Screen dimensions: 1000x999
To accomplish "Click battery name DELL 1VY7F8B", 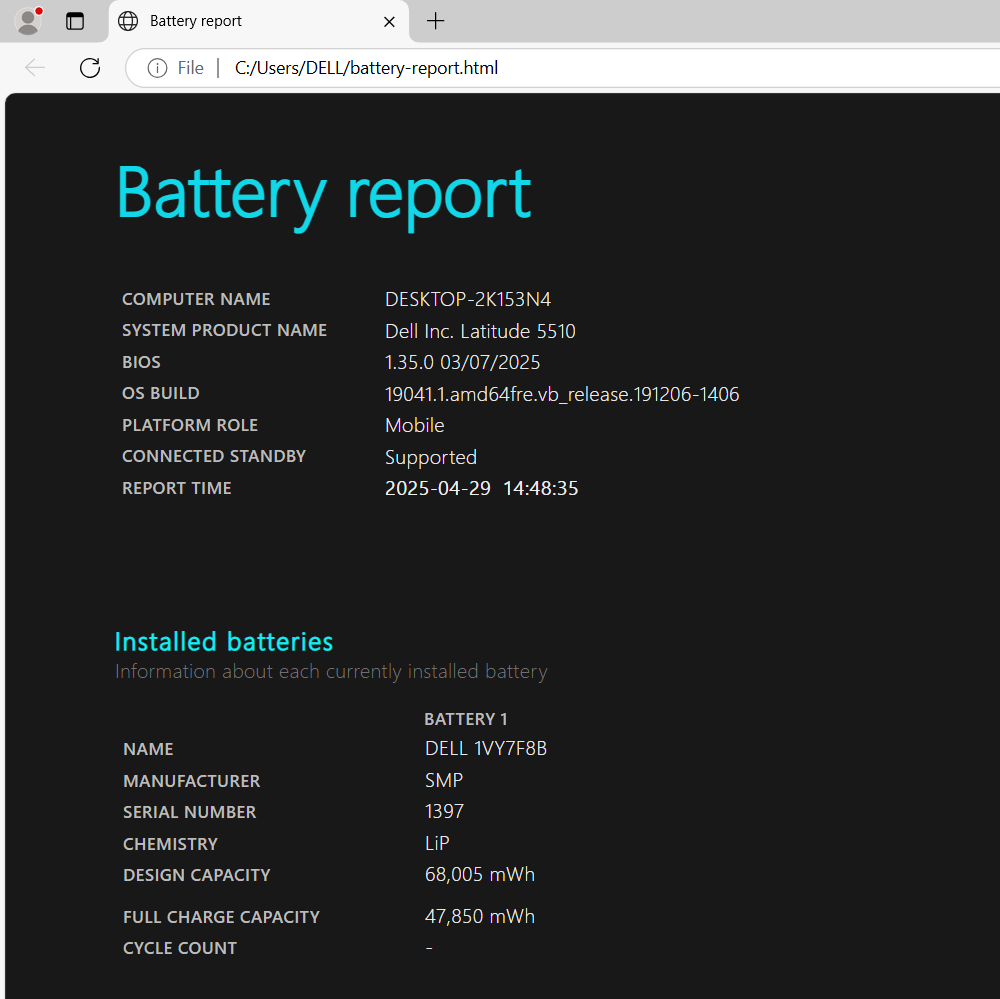I will 486,748.
